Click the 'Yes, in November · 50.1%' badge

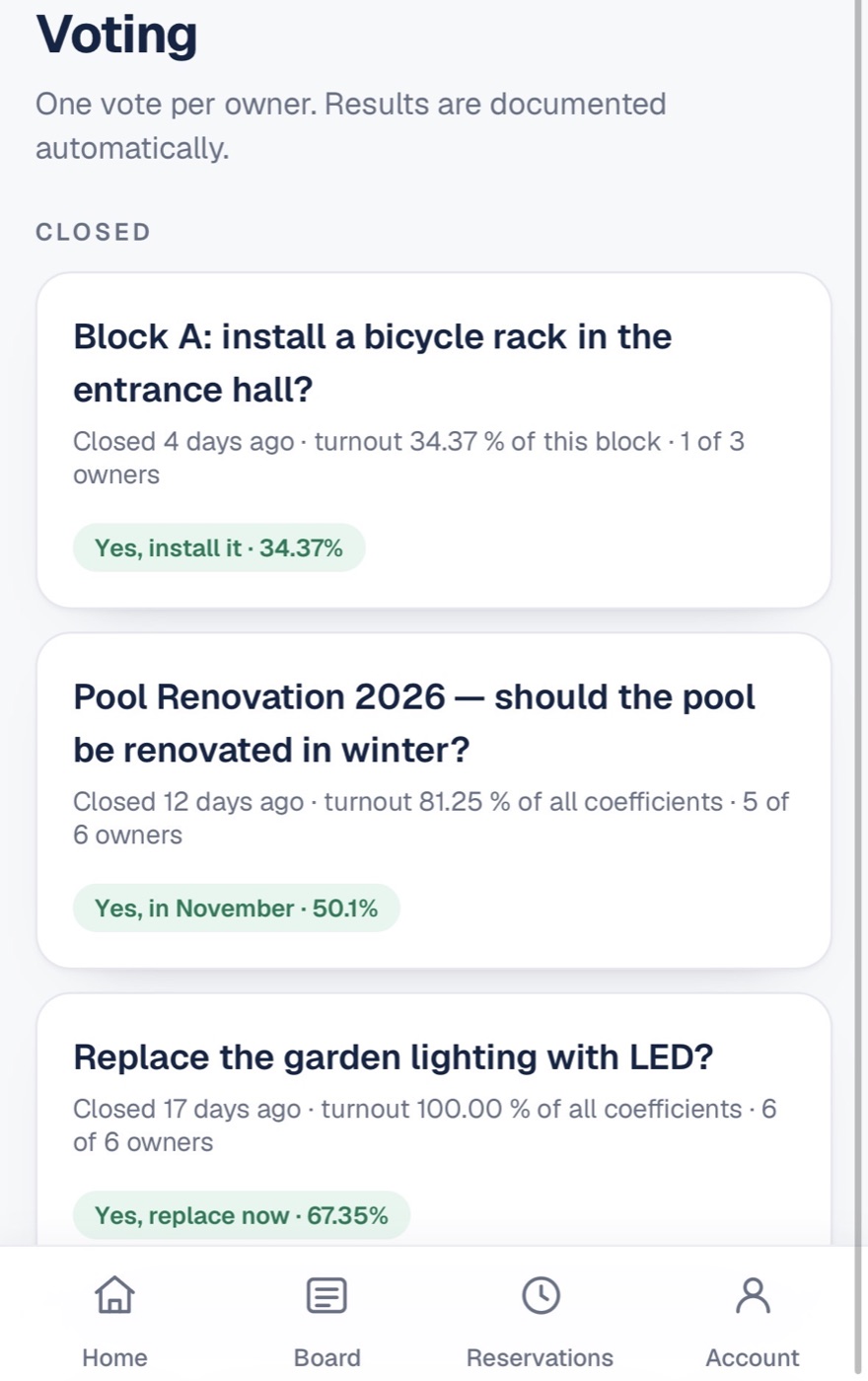pyautogui.click(x=237, y=908)
